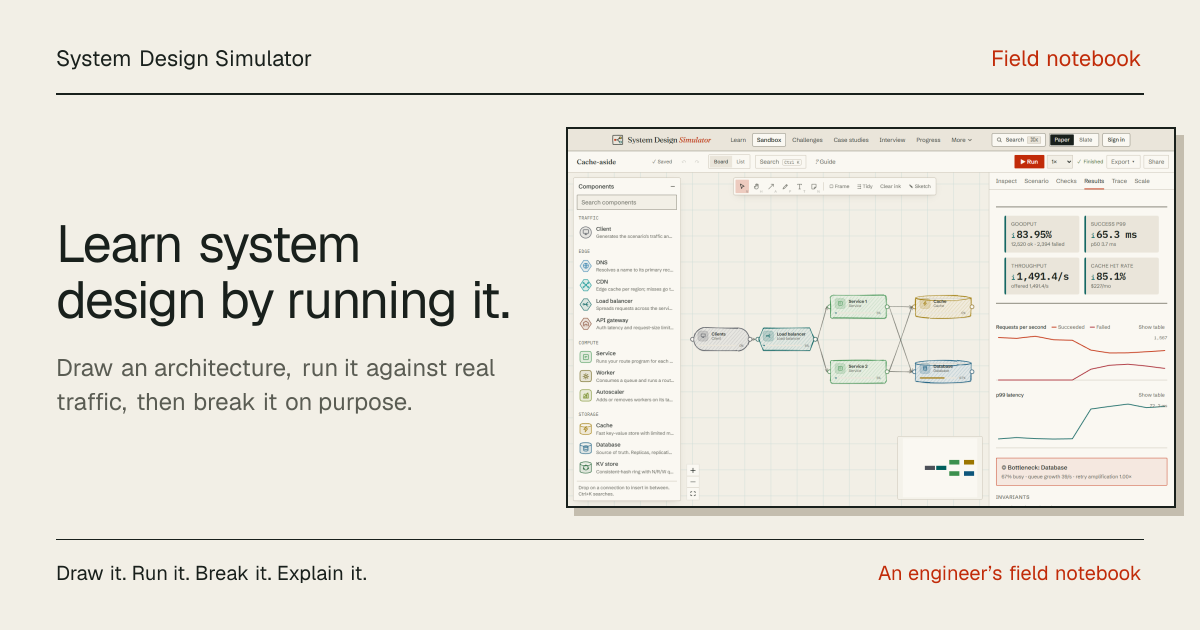This screenshot has height=630, width=1200.
Task: Open the Export dropdown
Action: coord(1123,162)
